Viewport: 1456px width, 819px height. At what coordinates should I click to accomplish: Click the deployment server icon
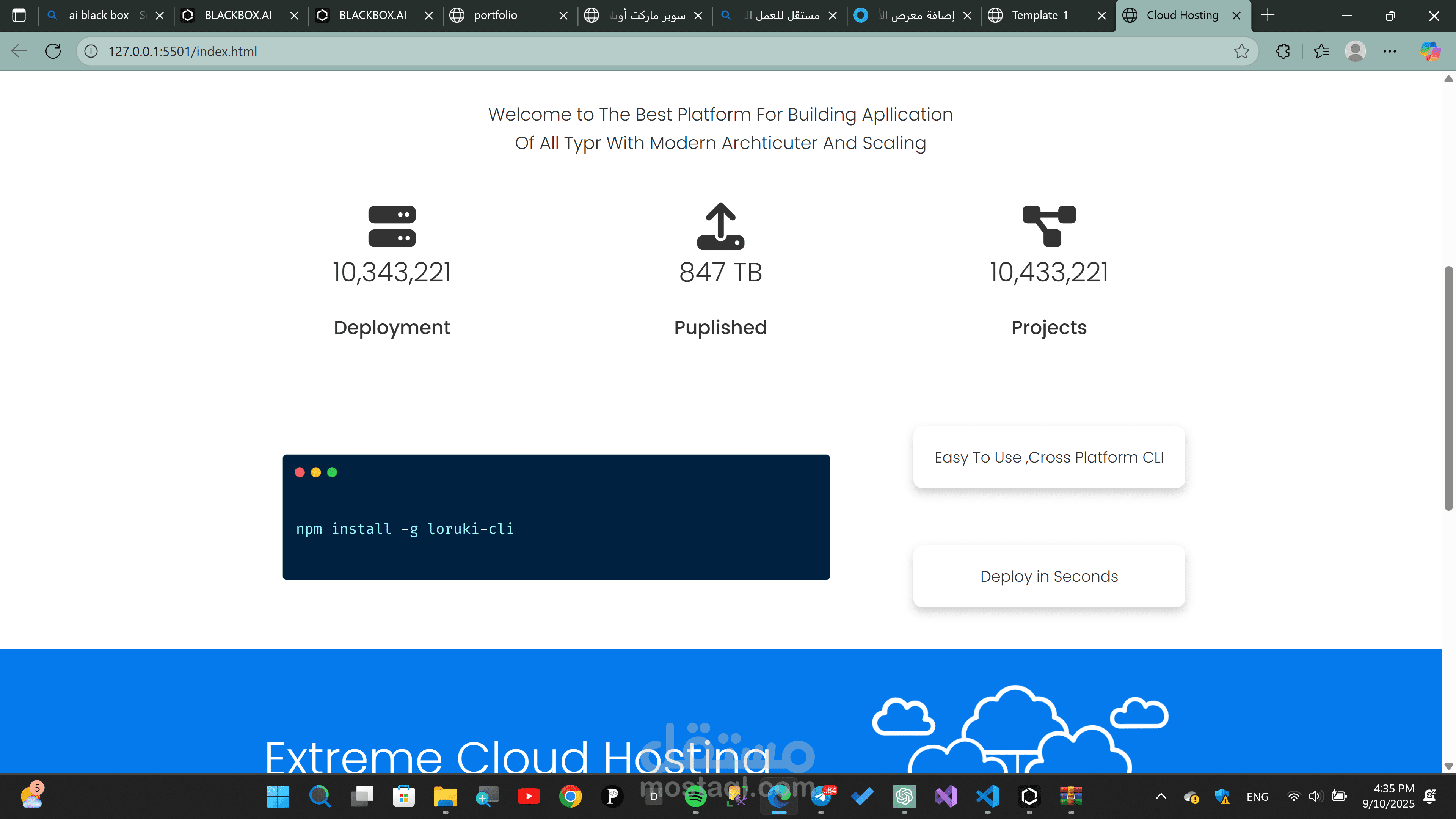click(x=392, y=226)
